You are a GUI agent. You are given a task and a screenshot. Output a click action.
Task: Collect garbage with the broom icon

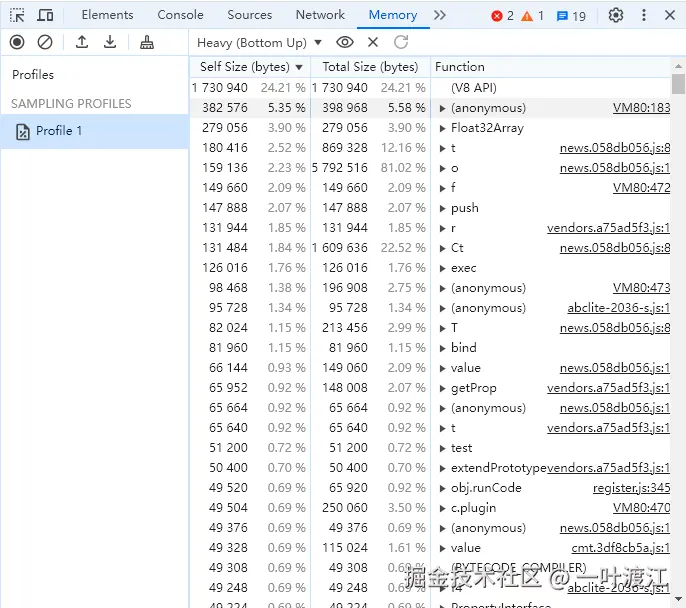(147, 42)
